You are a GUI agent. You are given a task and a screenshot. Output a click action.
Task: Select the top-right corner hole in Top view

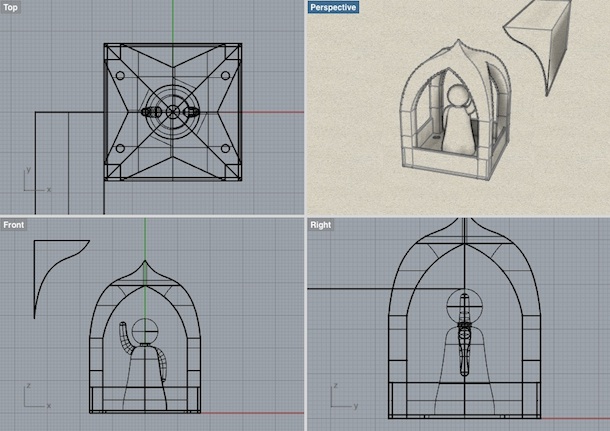[226, 75]
